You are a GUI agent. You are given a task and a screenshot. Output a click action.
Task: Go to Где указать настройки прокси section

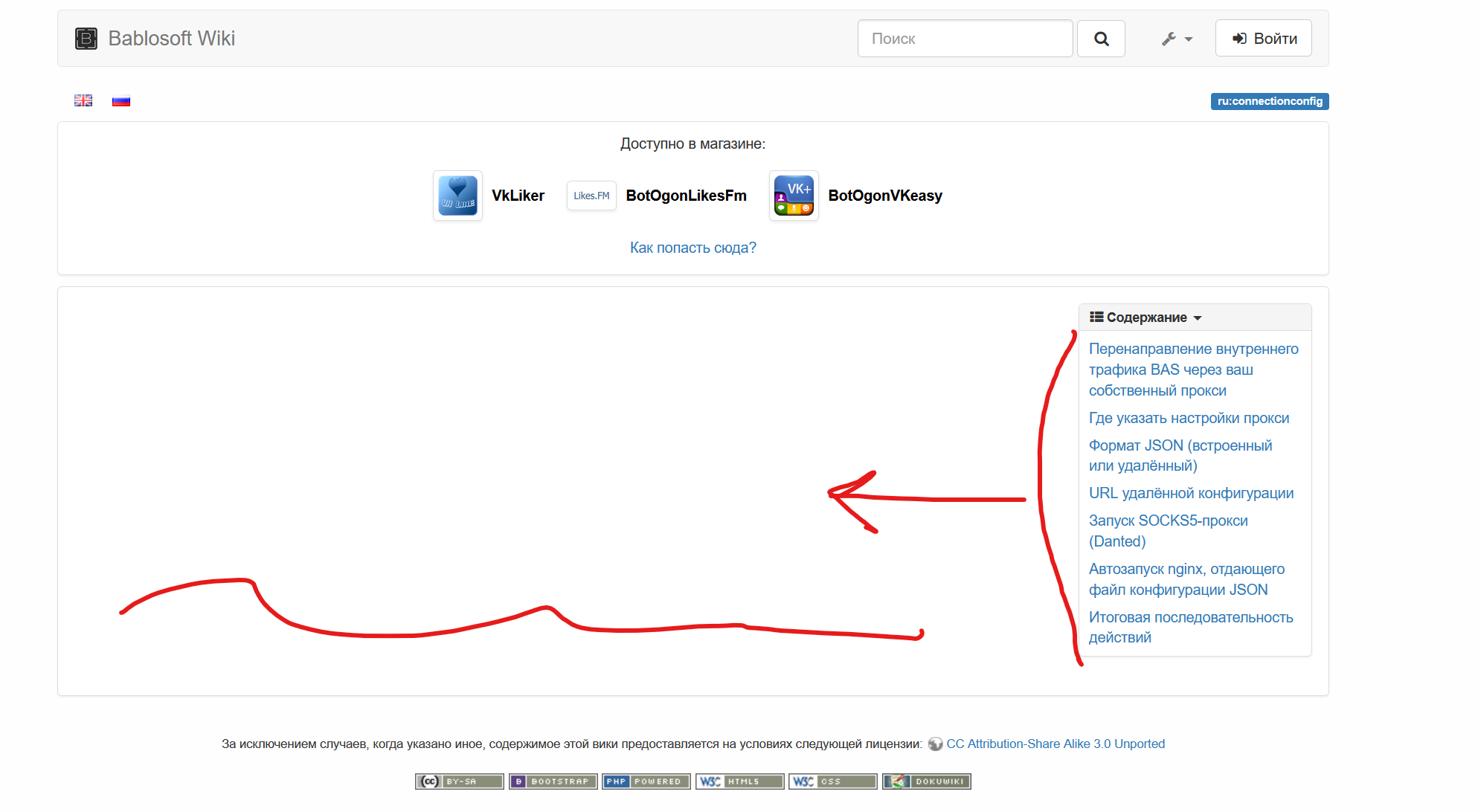point(1189,418)
